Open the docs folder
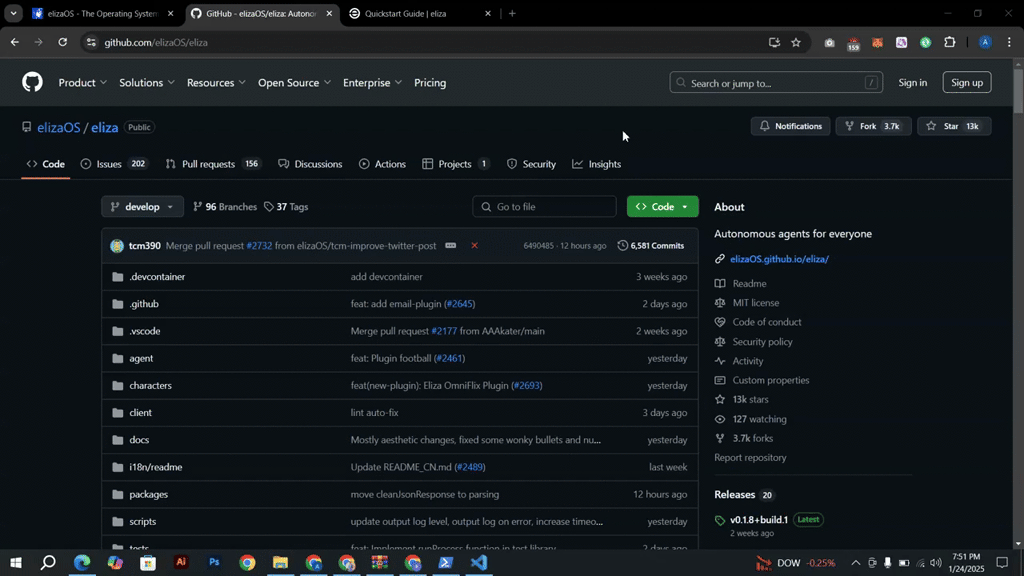Image resolution: width=1024 pixels, height=576 pixels. click(139, 440)
